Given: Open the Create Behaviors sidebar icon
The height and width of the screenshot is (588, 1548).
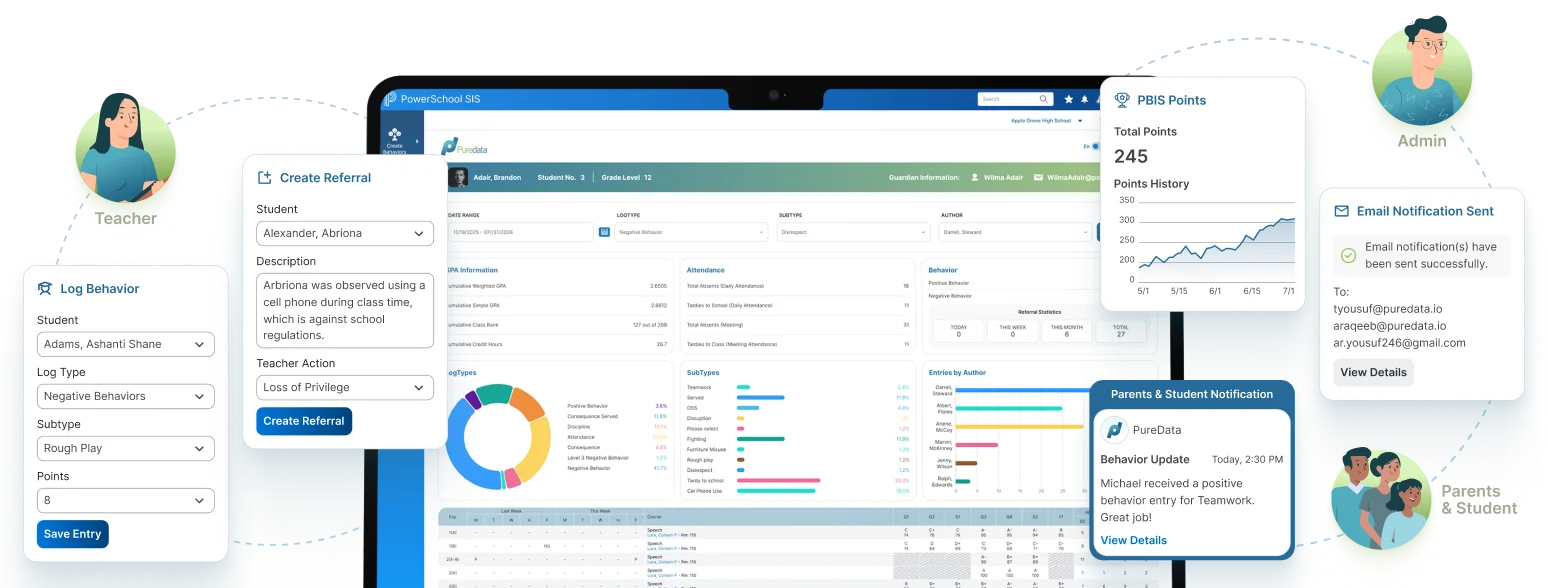Looking at the screenshot, I should tap(395, 133).
